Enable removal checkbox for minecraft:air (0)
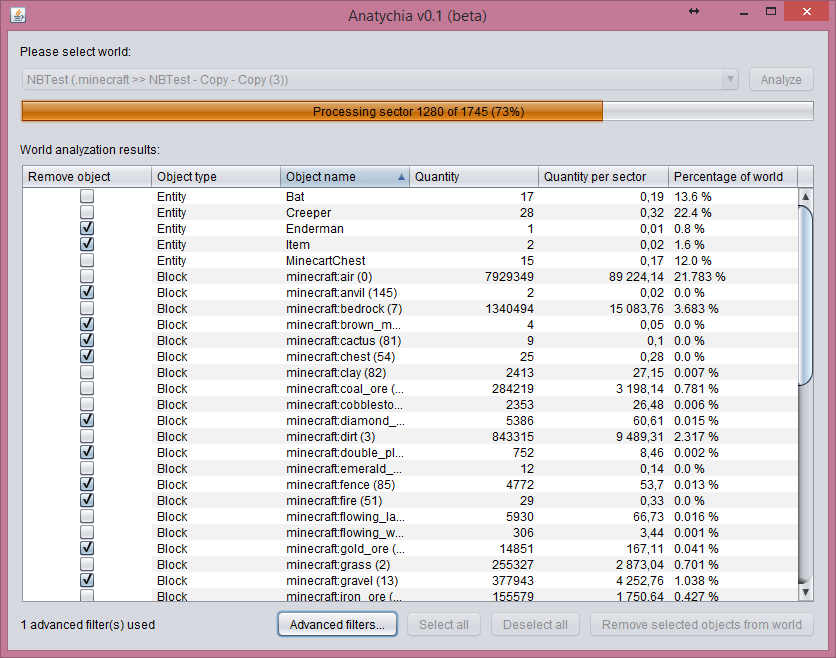The width and height of the screenshot is (836, 658). (x=87, y=276)
